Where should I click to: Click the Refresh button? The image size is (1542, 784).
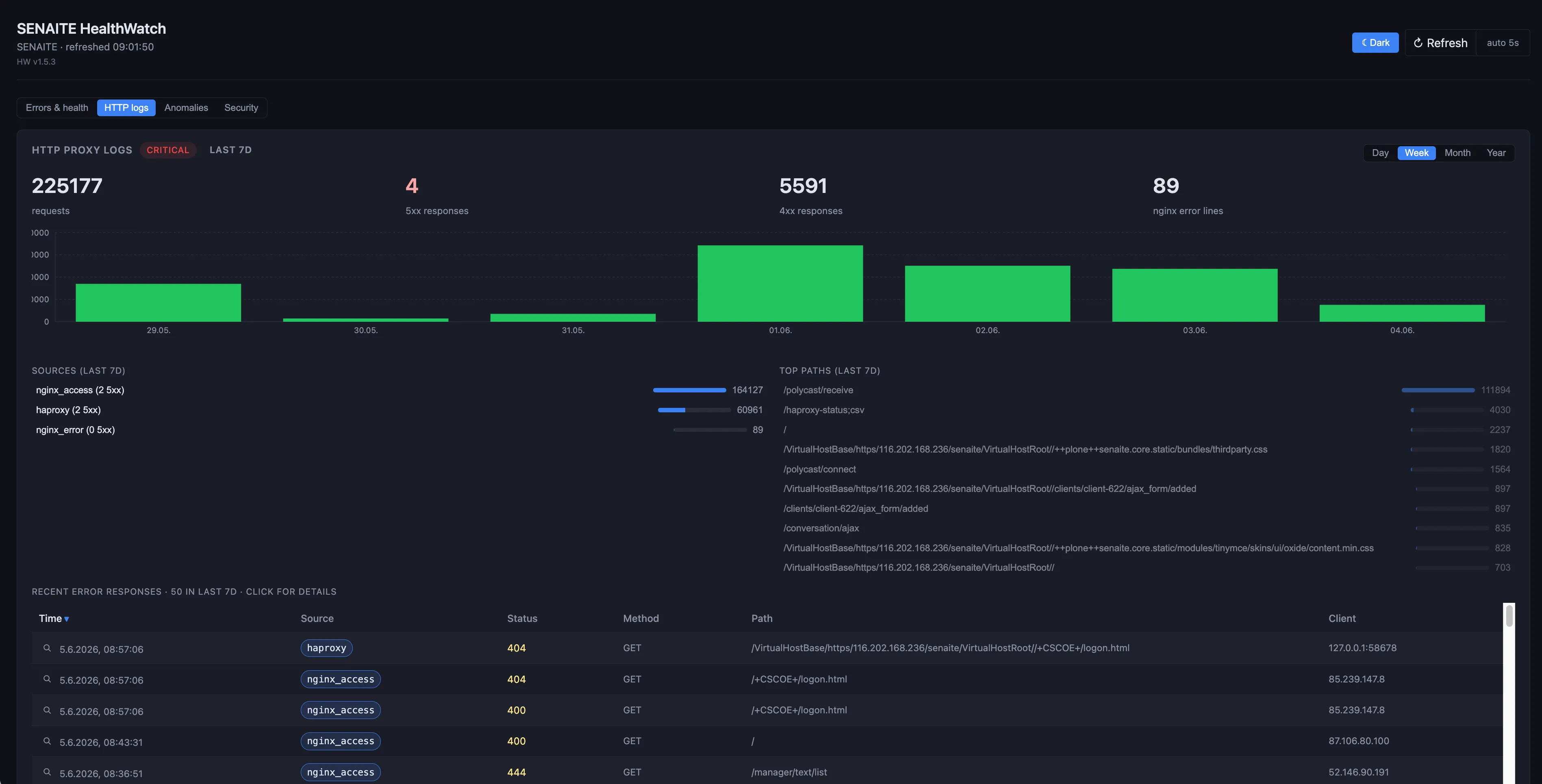[1440, 43]
